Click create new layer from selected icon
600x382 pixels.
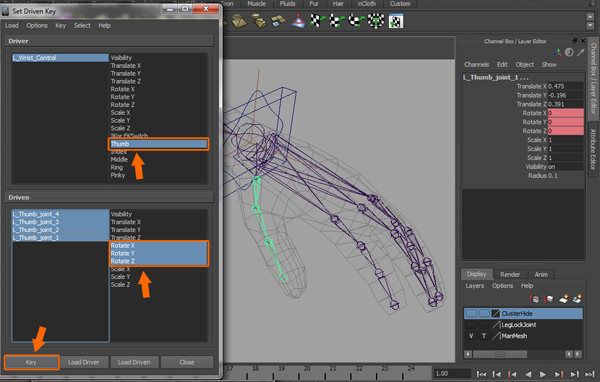(577, 299)
